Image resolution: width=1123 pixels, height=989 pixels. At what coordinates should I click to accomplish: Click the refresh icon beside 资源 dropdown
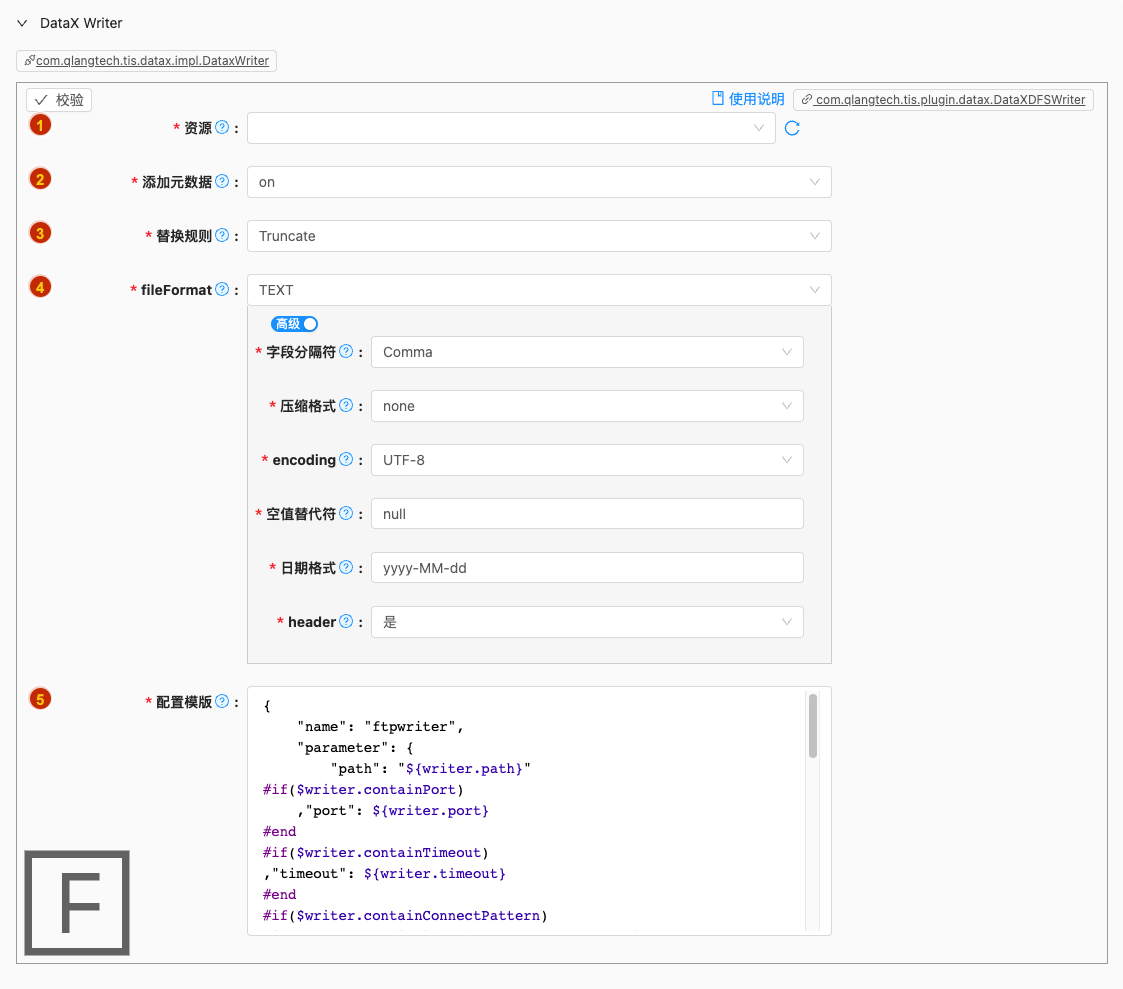pos(792,128)
